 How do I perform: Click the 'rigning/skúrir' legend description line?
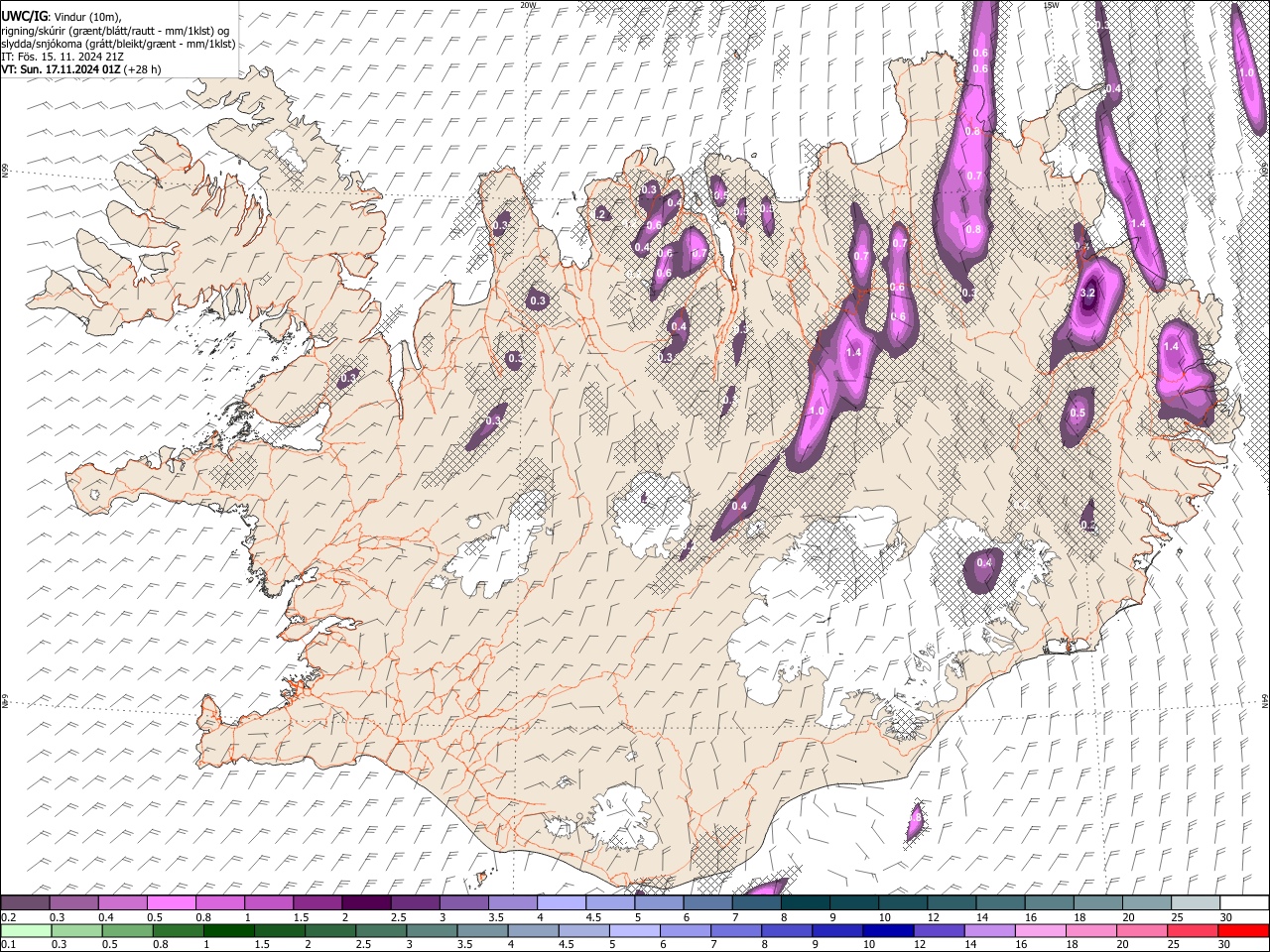[x=116, y=31]
